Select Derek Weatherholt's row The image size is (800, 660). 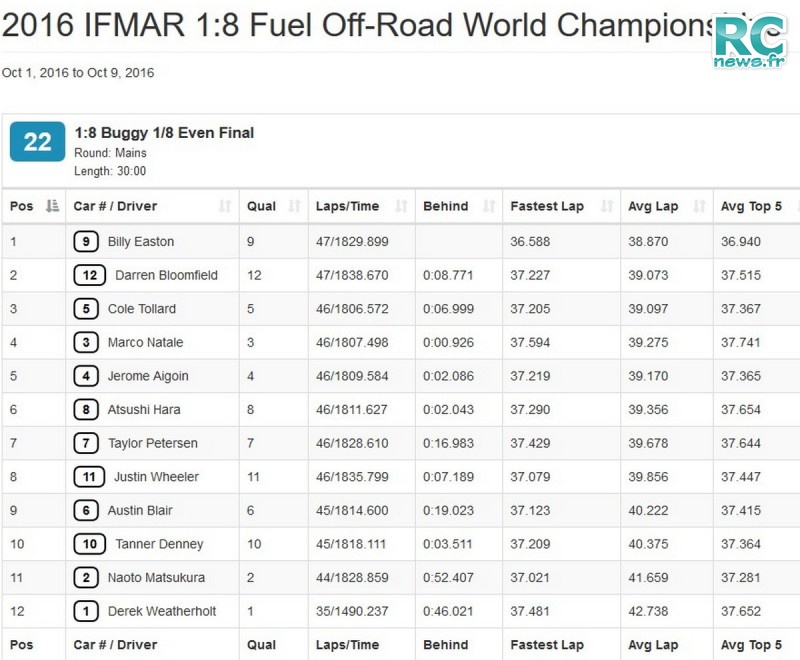click(401, 611)
